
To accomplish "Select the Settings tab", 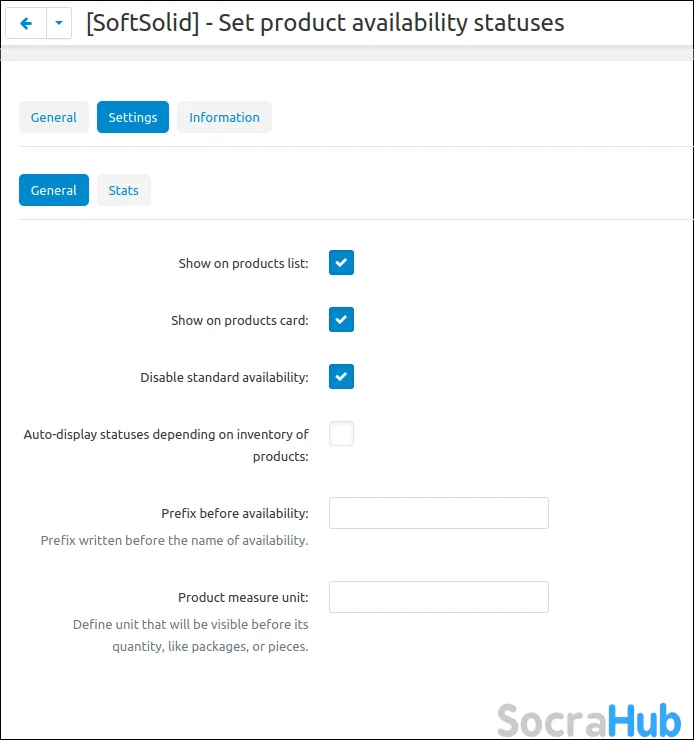I will [133, 117].
